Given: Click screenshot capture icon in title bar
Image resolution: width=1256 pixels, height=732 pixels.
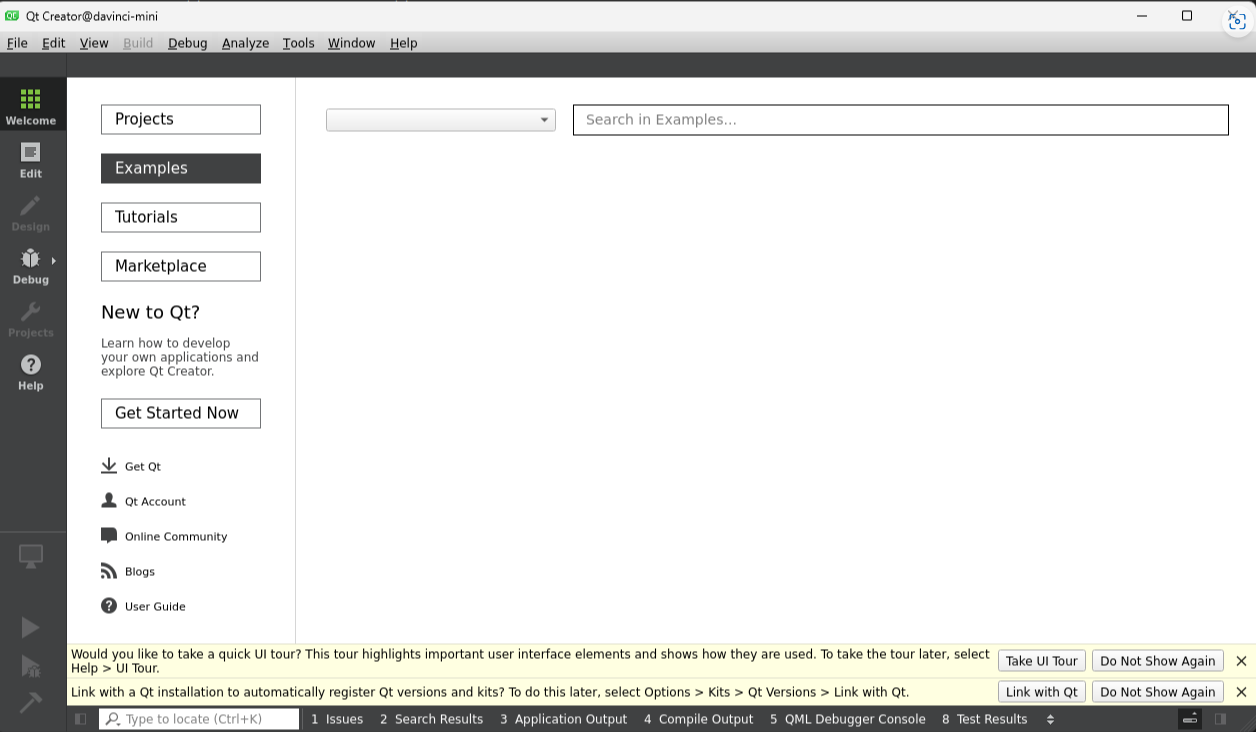Looking at the screenshot, I should [1237, 22].
